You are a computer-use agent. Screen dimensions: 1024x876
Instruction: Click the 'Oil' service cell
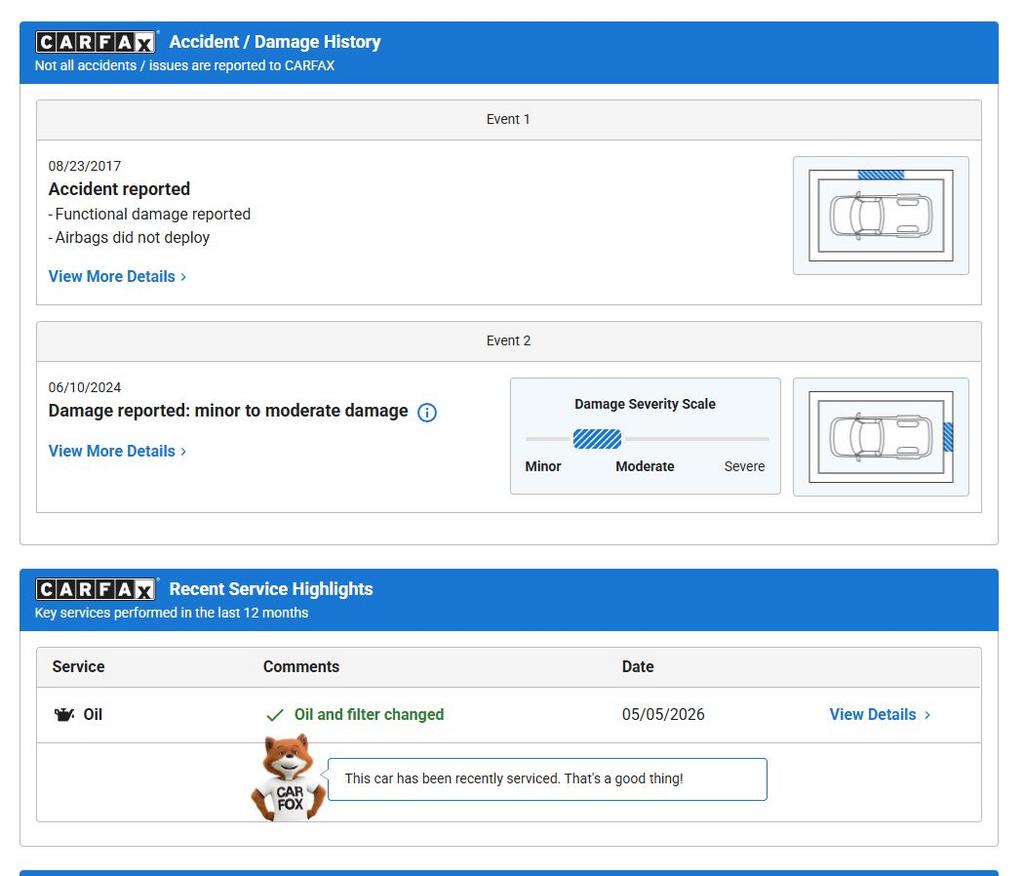click(93, 715)
